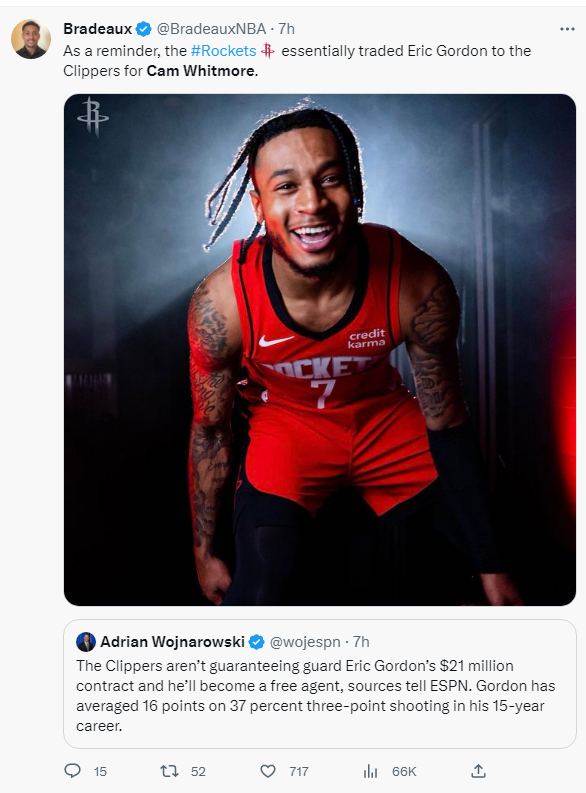This screenshot has width=586, height=793.
Task: Click Wojnarowski's verified checkmark badge
Action: click(x=257, y=642)
